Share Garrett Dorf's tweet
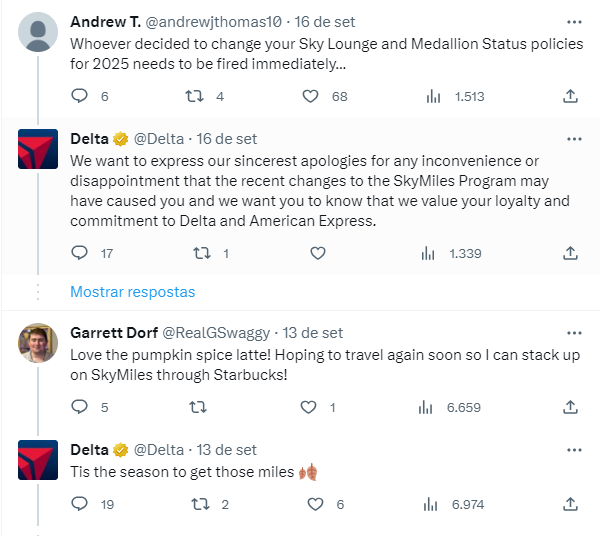This screenshot has width=600, height=536. point(571,407)
